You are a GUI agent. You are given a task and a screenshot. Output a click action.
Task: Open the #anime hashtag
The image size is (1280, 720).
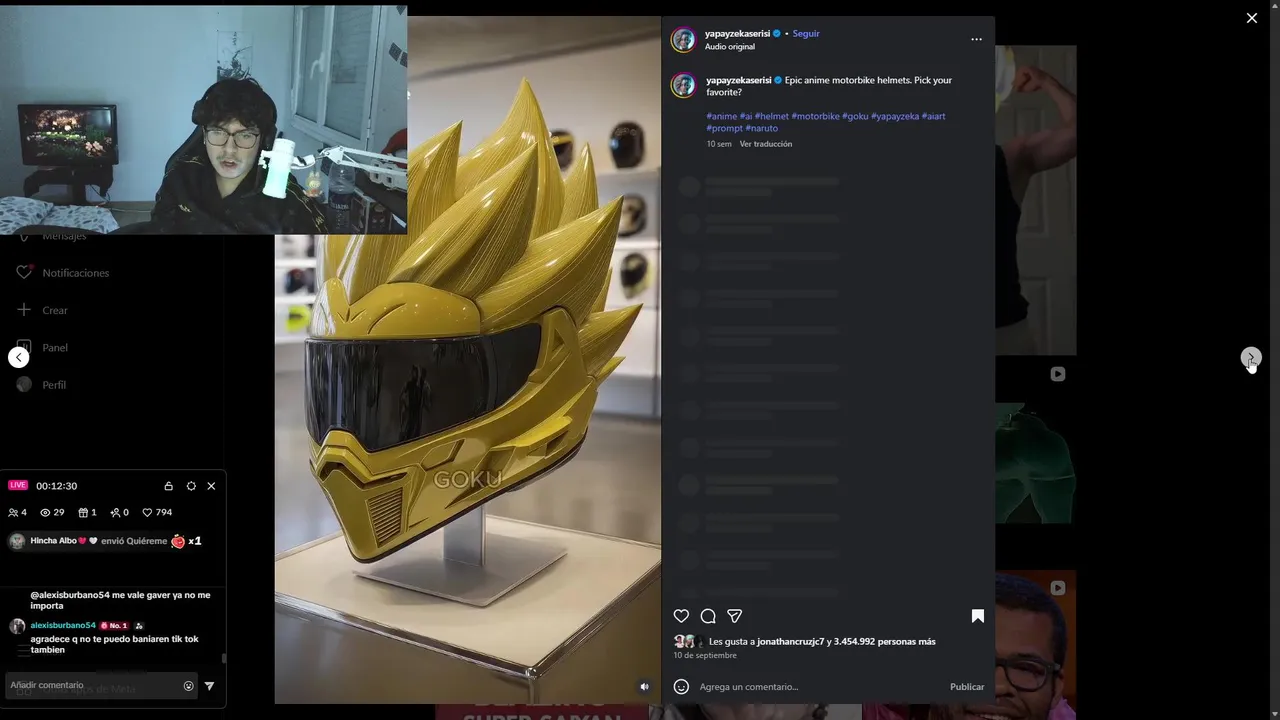click(x=721, y=116)
